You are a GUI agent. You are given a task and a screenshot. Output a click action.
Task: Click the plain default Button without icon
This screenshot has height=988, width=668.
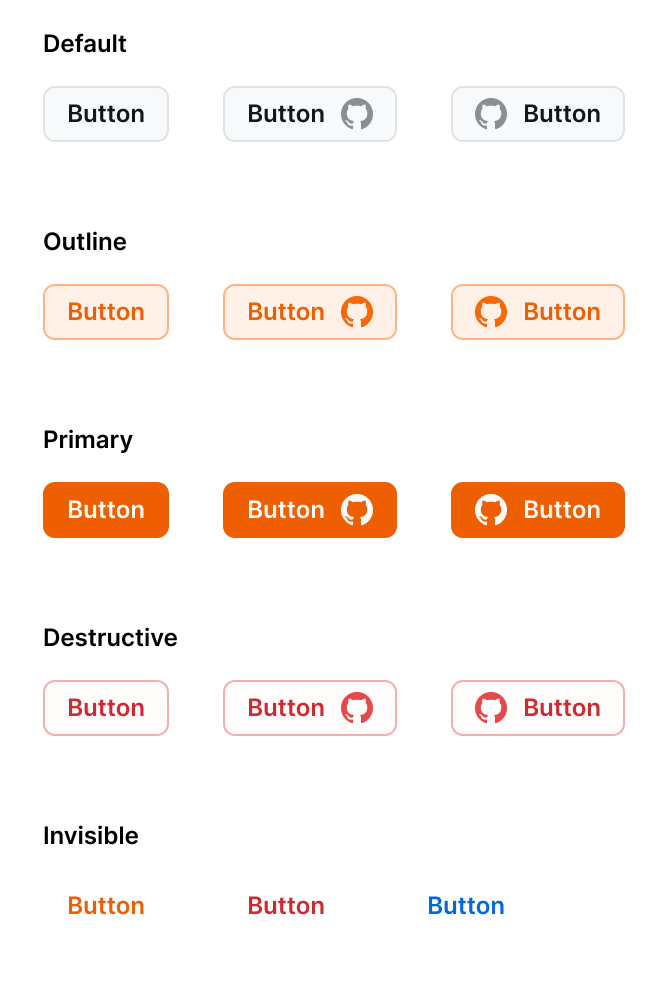106,114
